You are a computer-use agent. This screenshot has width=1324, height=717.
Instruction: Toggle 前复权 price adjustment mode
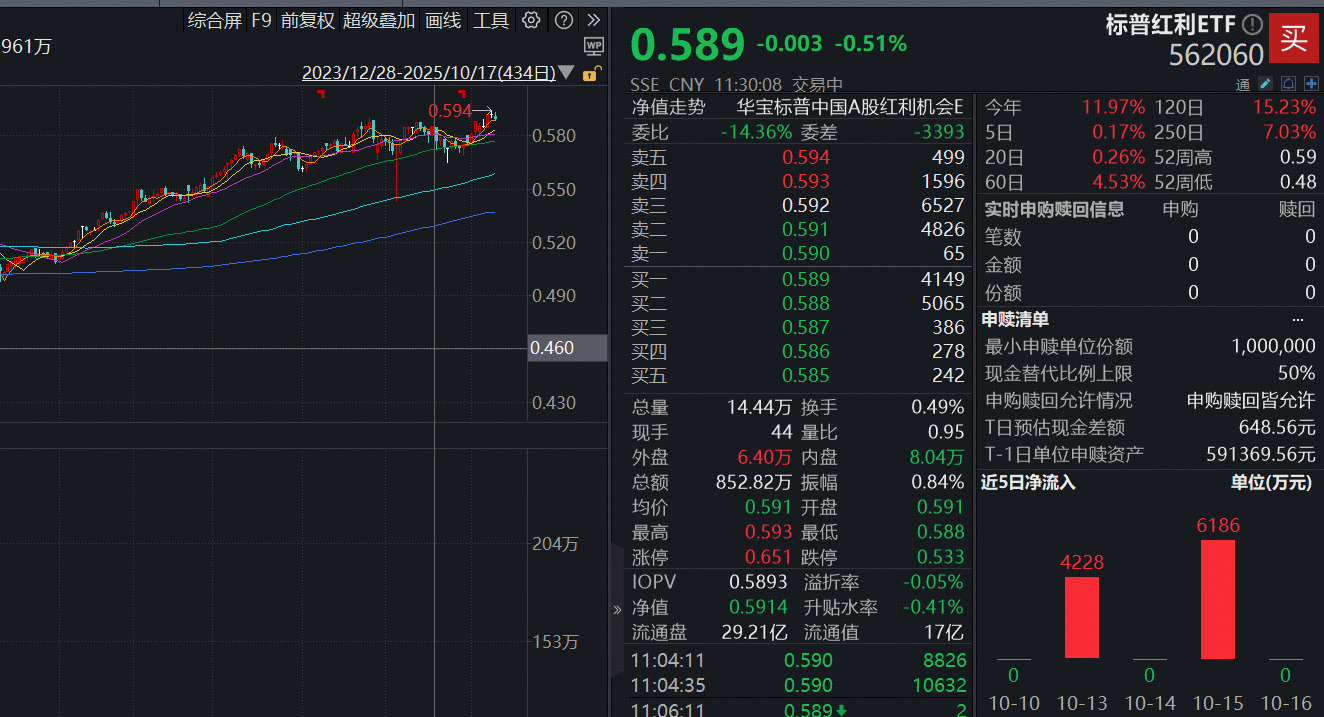(x=307, y=20)
